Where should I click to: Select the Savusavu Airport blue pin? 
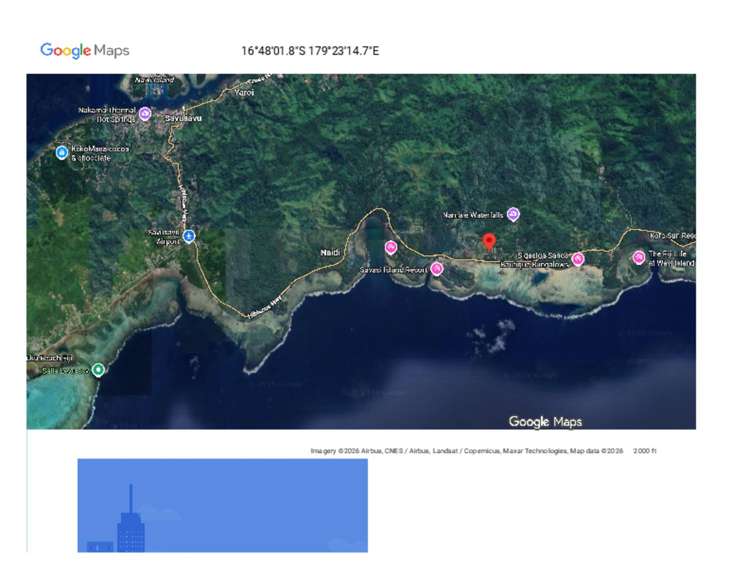pos(189,236)
